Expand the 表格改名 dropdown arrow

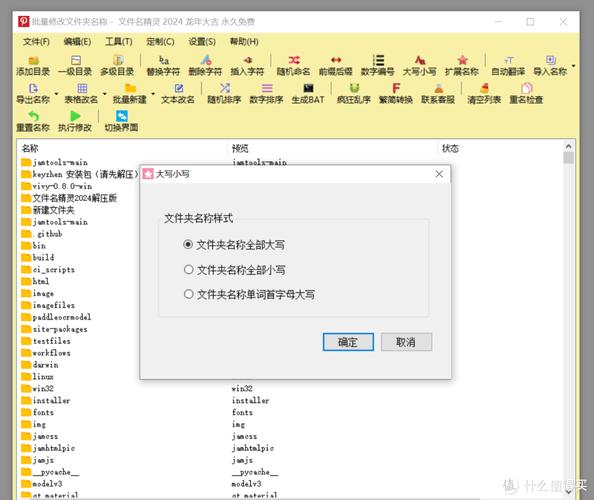point(105,94)
